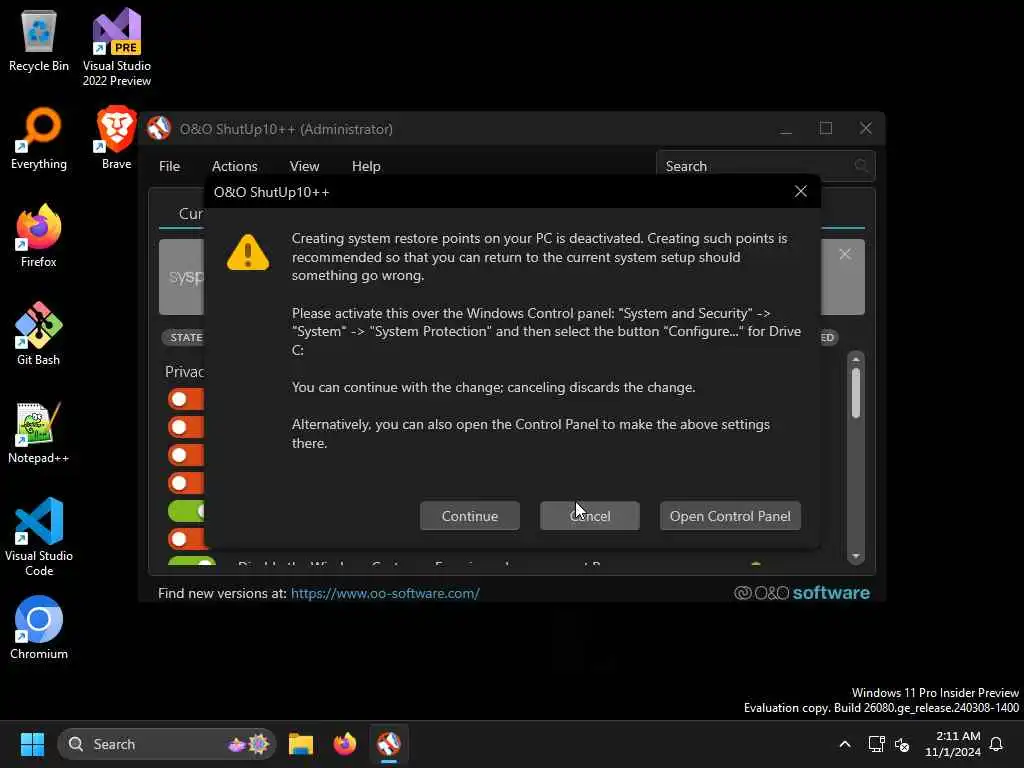The width and height of the screenshot is (1024, 768).
Task: Open Recycle Bin desktop icon
Action: point(39,42)
